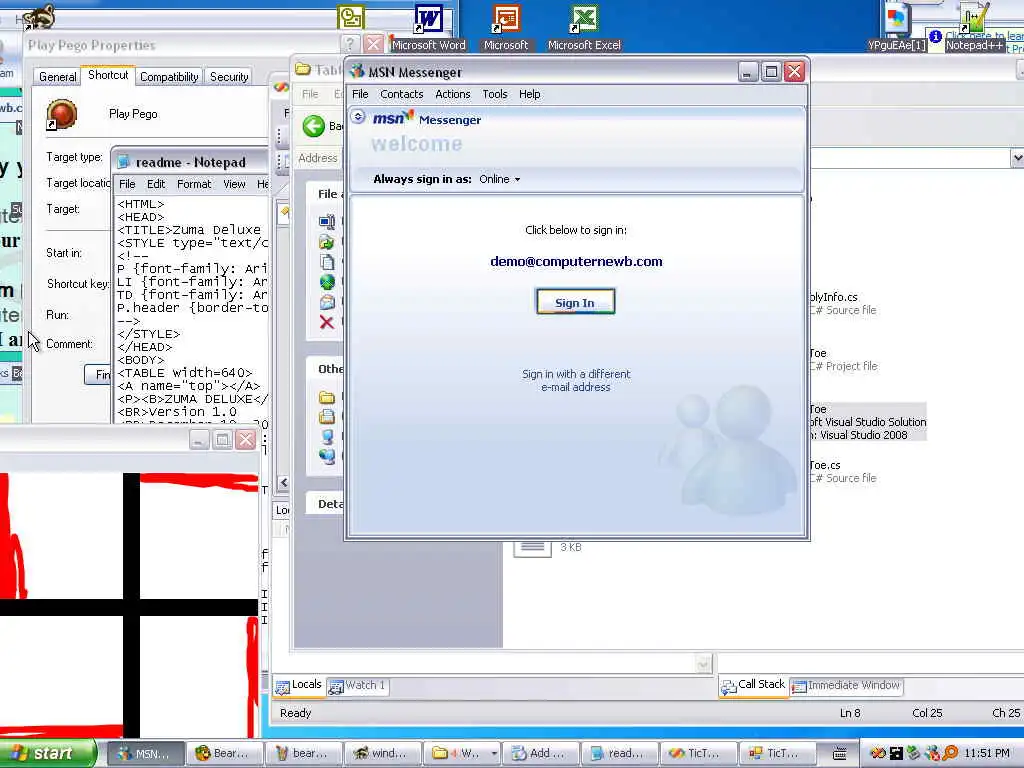1024x768 pixels.
Task: Select the Toe.cs C# Source file
Action: (x=842, y=471)
